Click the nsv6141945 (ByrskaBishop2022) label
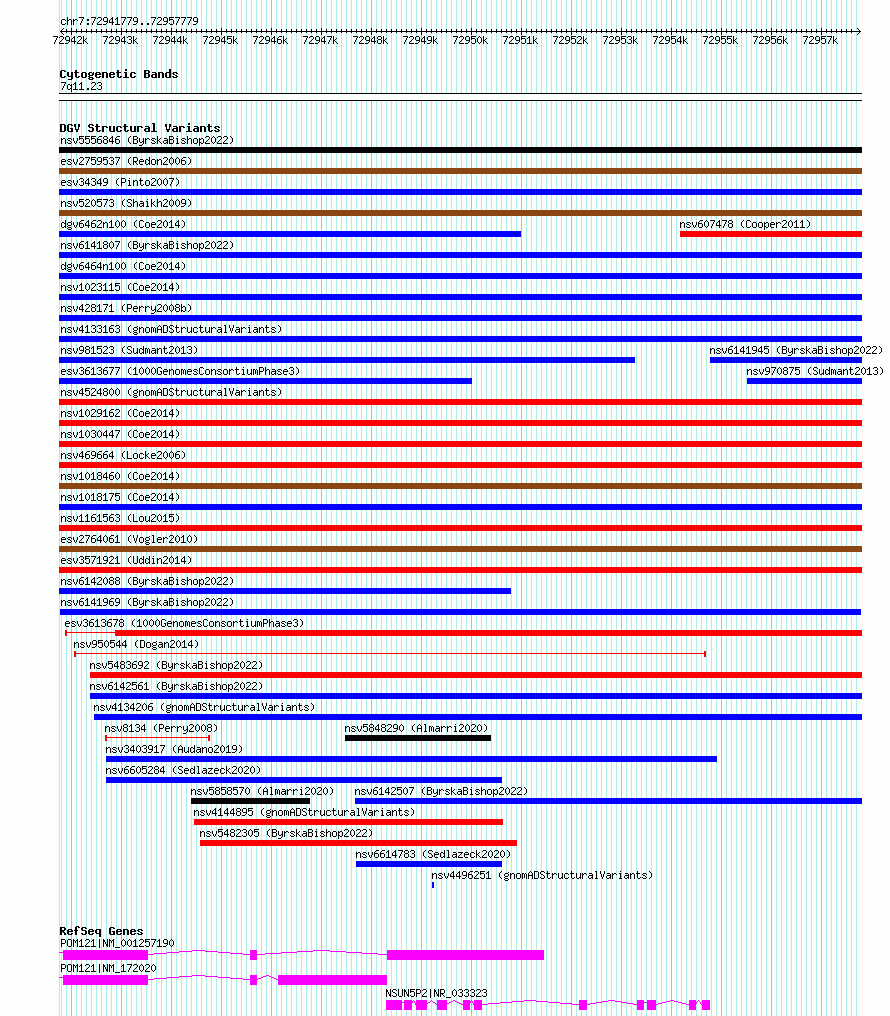890x1016 pixels. (796, 351)
